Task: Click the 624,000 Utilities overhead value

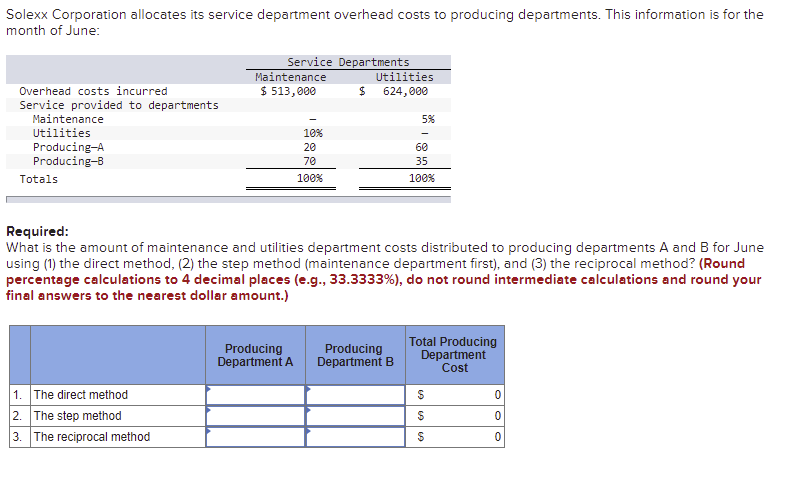Action: click(x=405, y=91)
